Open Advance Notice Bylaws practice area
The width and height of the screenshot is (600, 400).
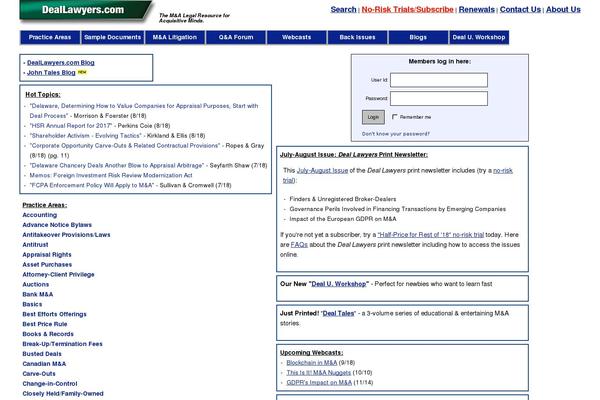pyautogui.click(x=57, y=225)
